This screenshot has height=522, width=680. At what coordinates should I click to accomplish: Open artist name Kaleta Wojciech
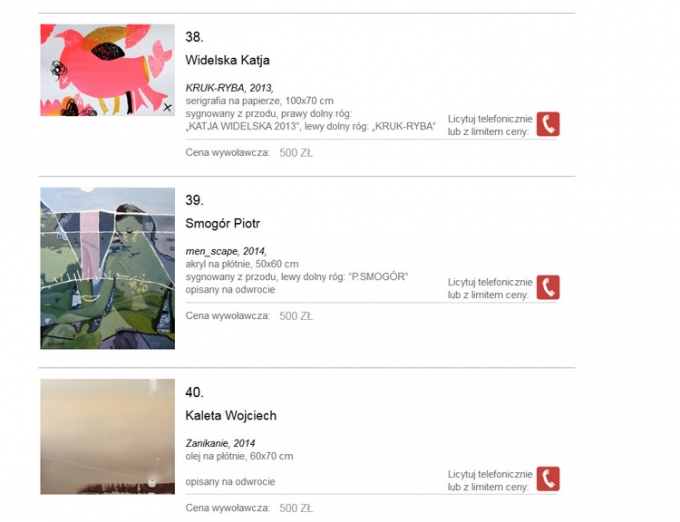(231, 415)
